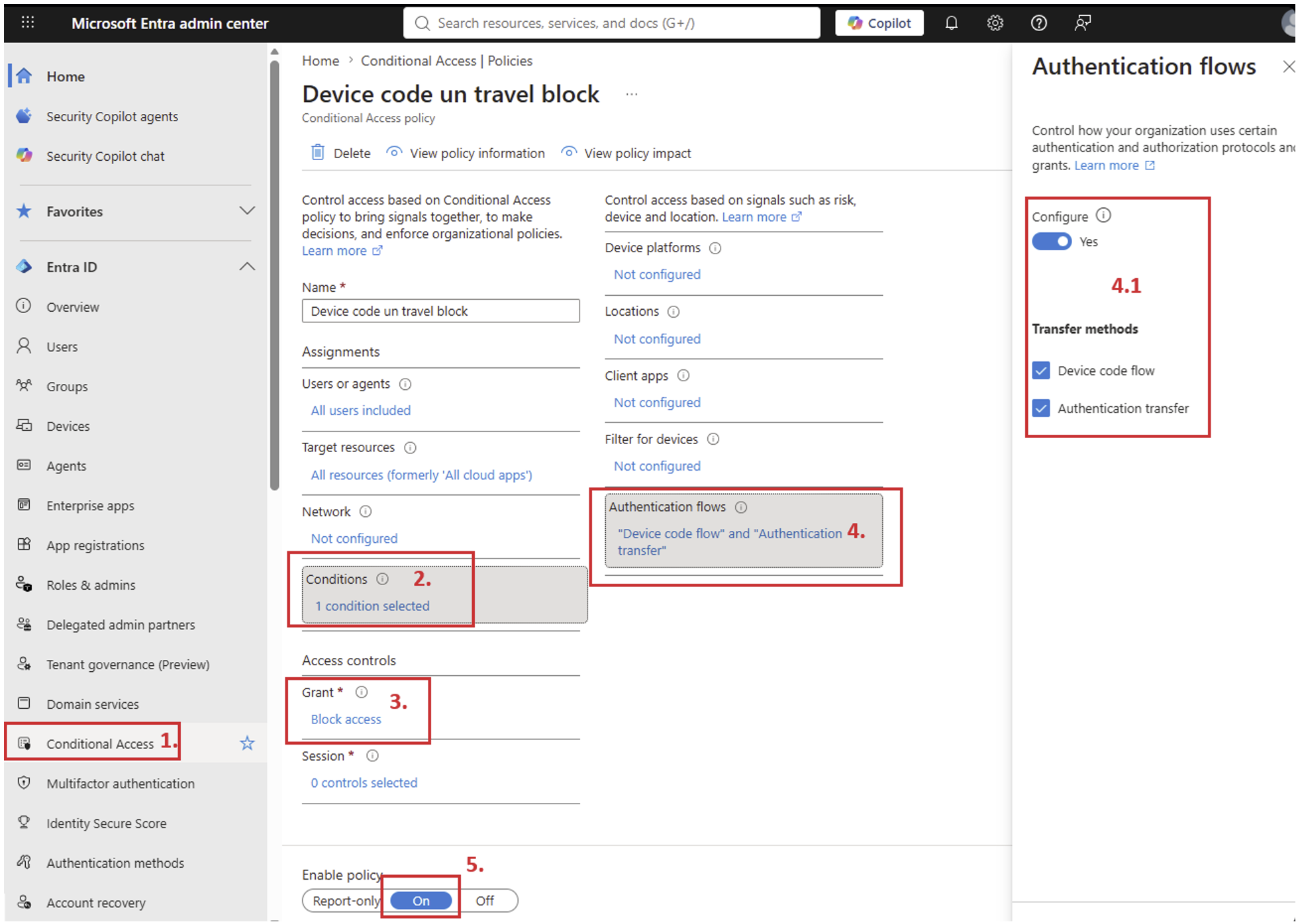1298x924 pixels.
Task: Click the Tenant governance (Preview) icon
Action: (x=24, y=664)
